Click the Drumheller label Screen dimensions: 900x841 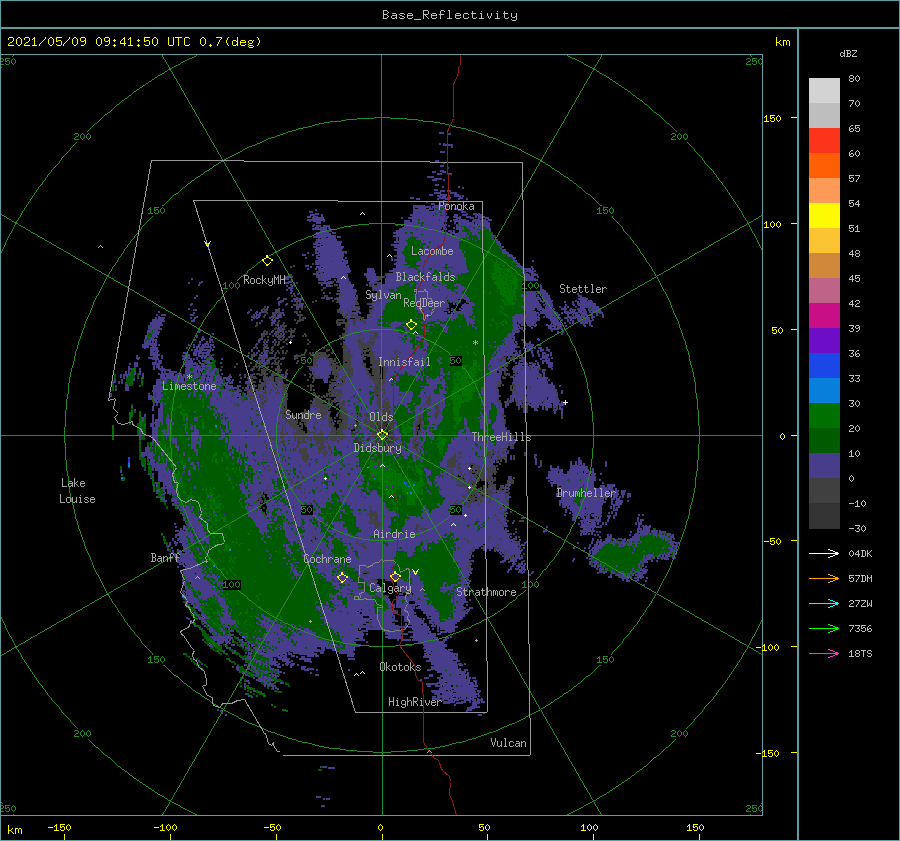[x=586, y=493]
